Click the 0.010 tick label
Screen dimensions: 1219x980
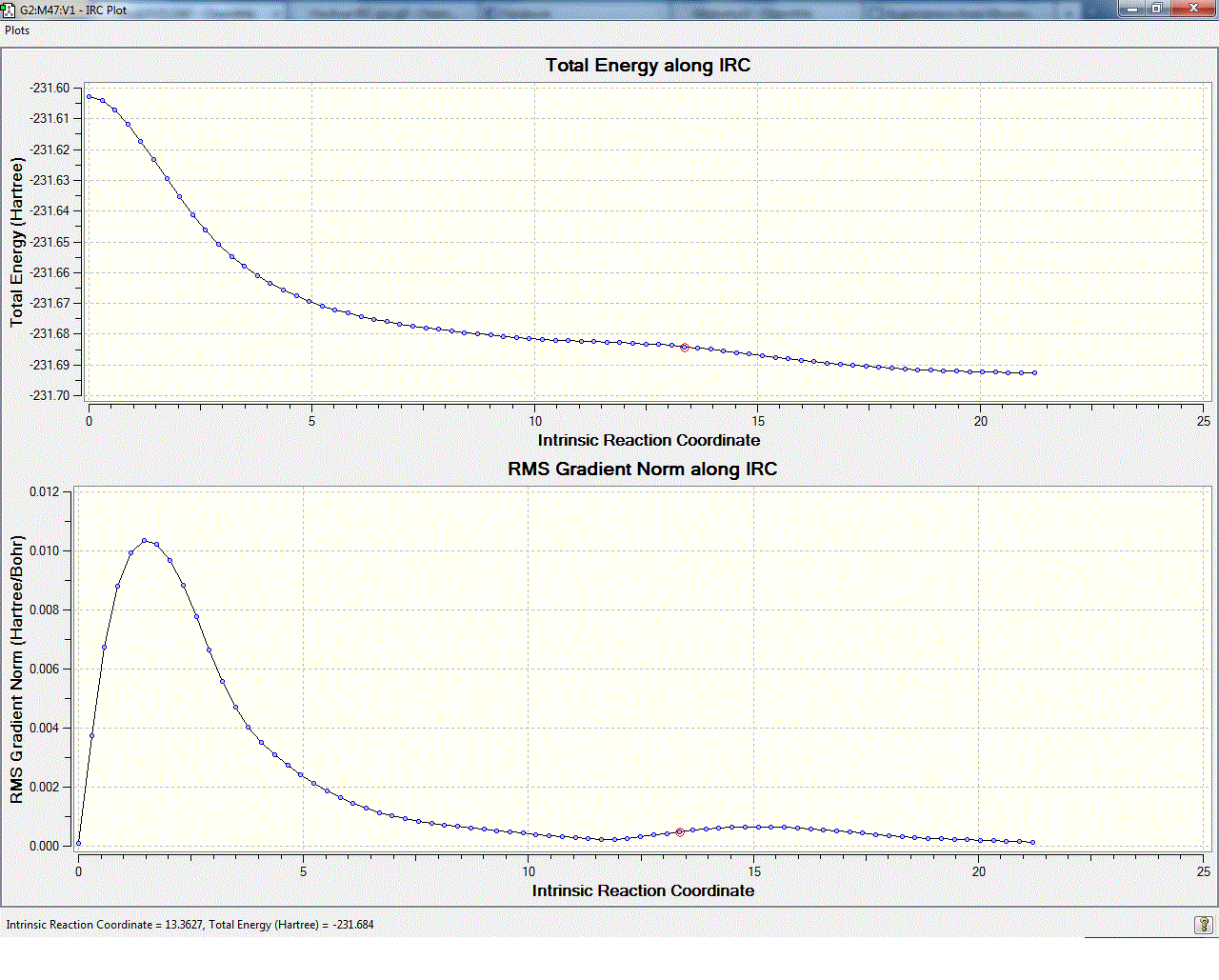(44, 550)
